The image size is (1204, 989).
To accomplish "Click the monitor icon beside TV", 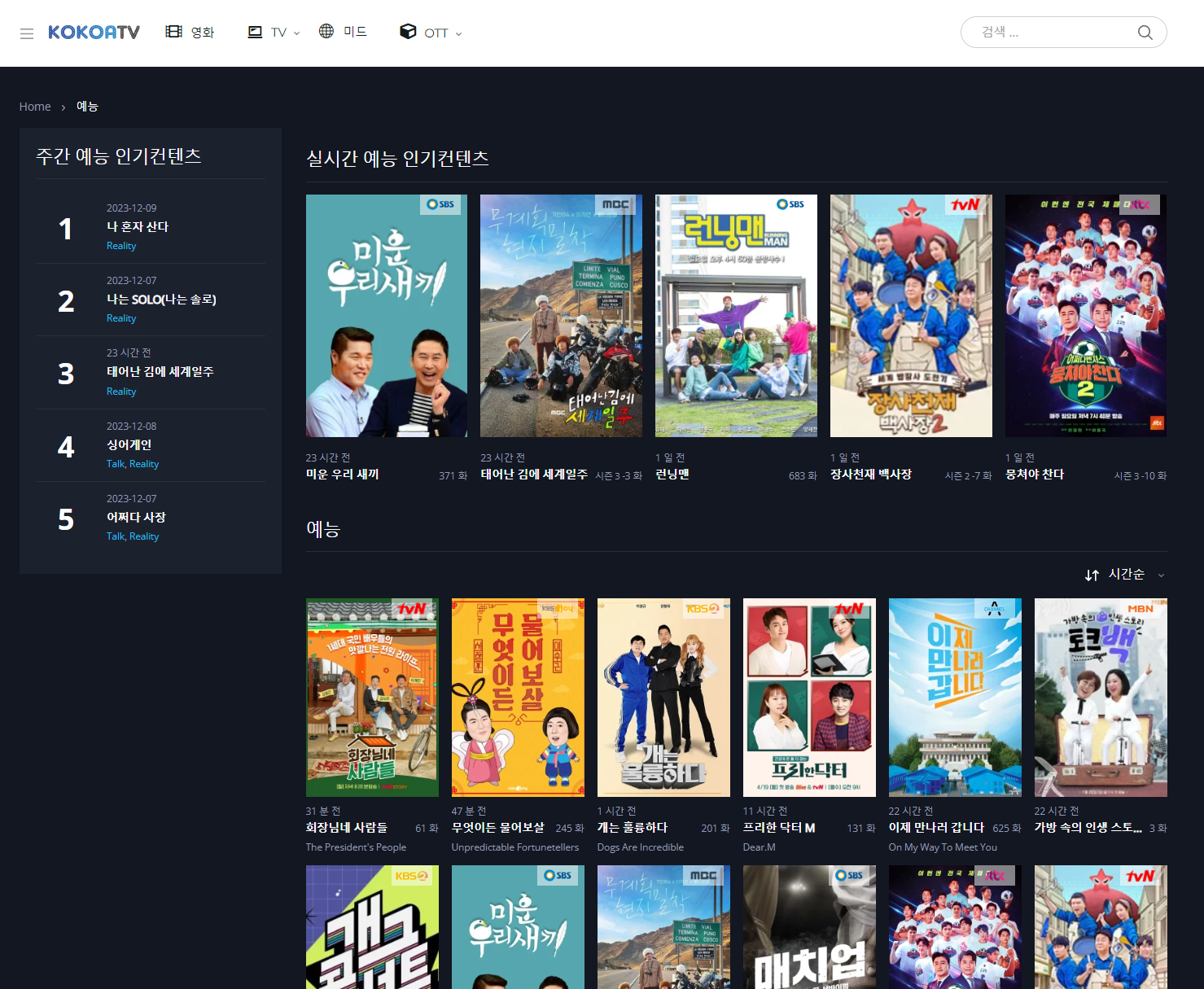I will pyautogui.click(x=255, y=31).
